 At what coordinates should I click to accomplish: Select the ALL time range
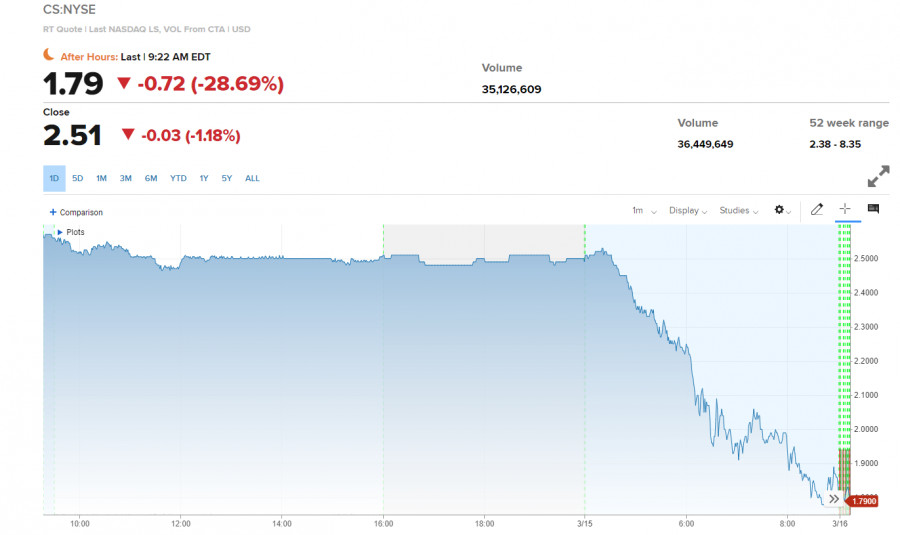(252, 179)
